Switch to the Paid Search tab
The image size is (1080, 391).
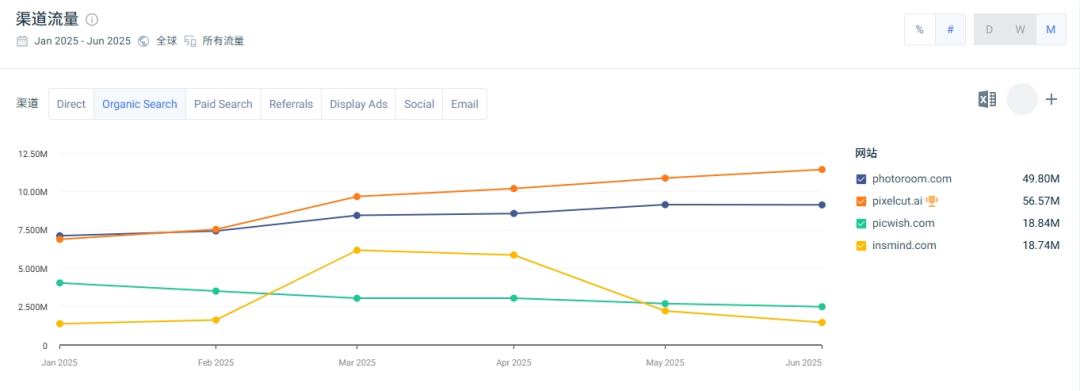(x=223, y=104)
